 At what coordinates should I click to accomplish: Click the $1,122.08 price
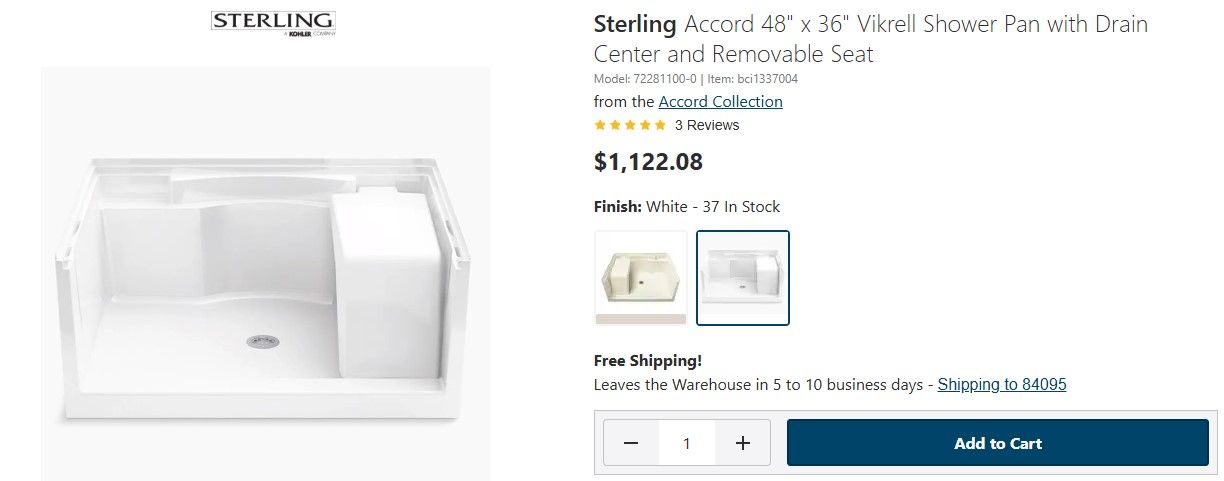pos(648,161)
